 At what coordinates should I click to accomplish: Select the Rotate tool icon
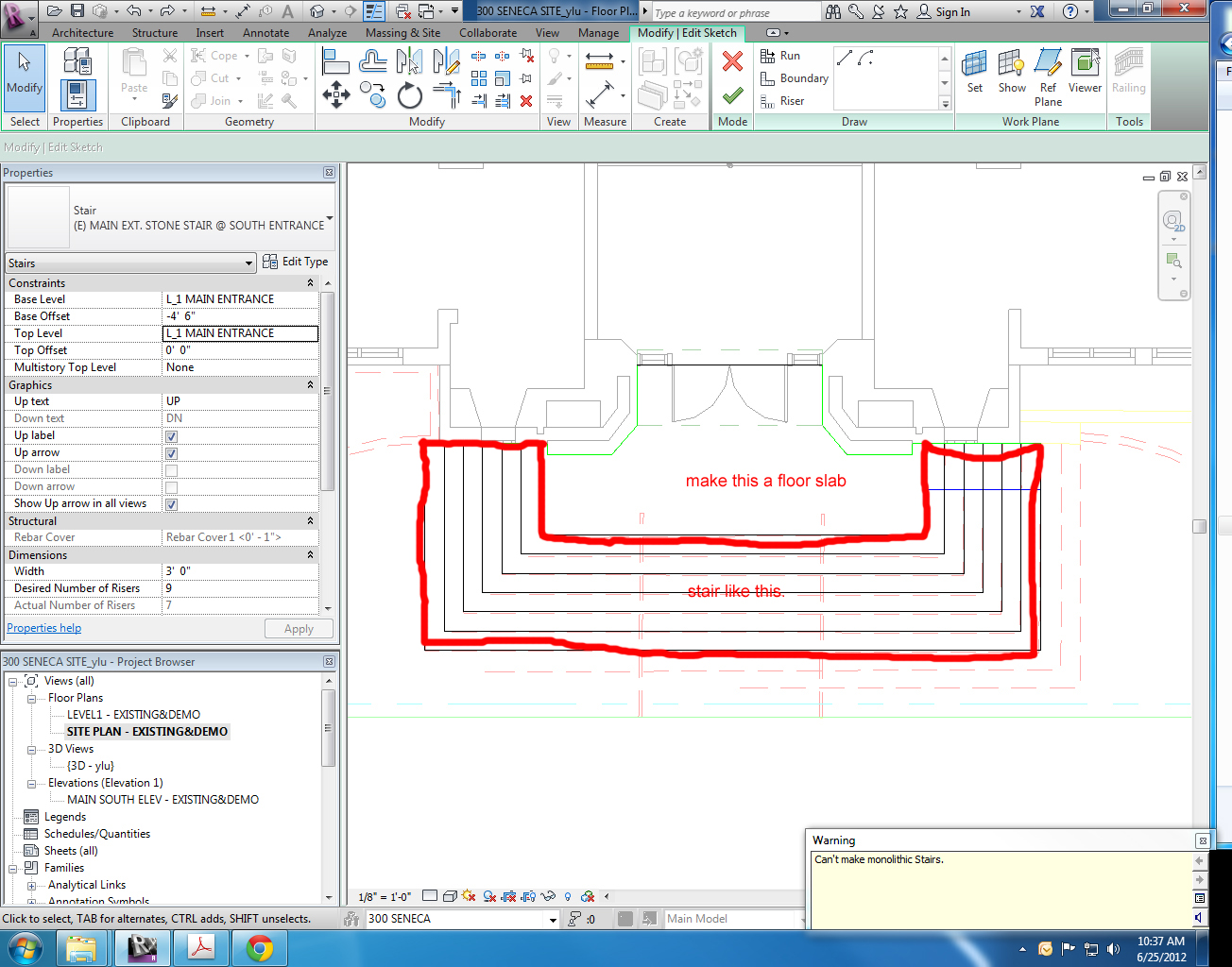pos(409,95)
